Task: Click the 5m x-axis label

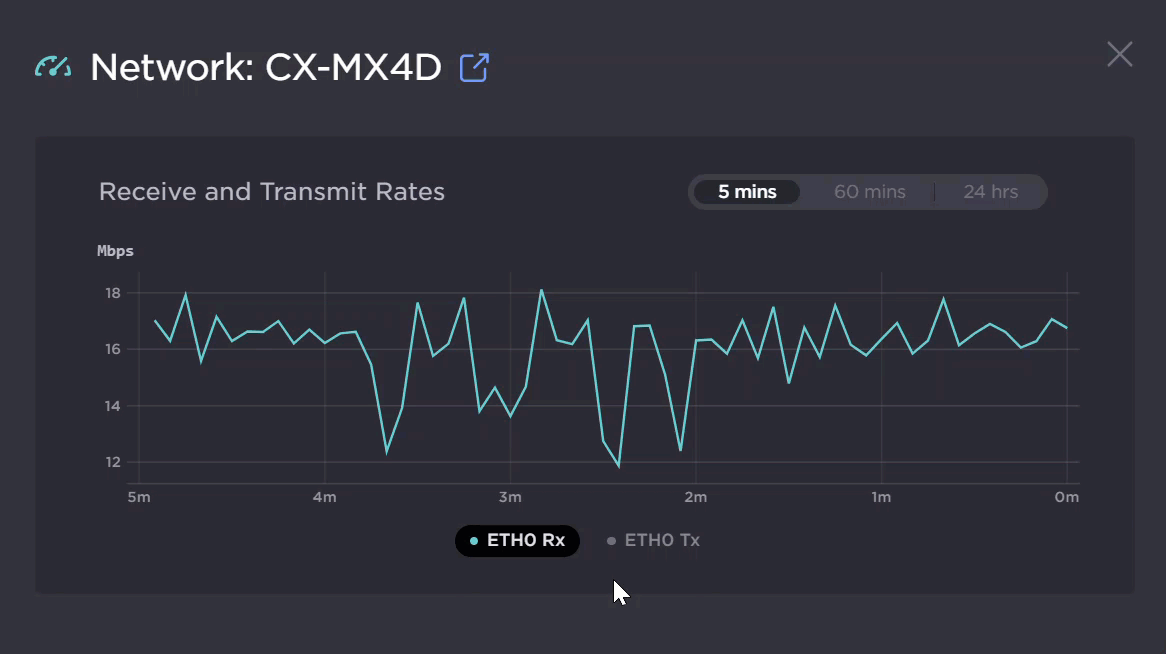Action: coord(139,497)
